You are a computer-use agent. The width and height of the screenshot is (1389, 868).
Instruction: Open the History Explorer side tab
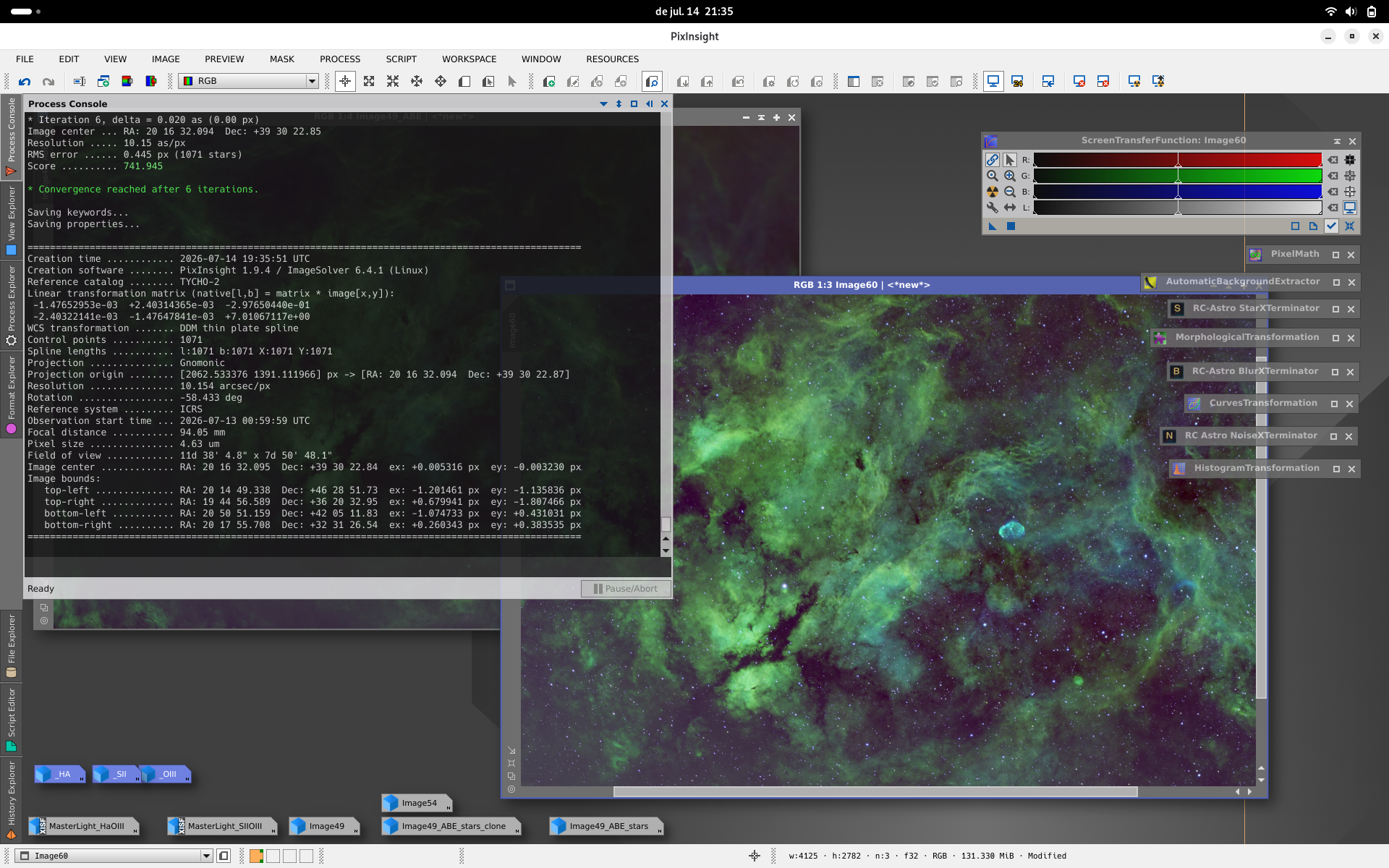[11, 800]
